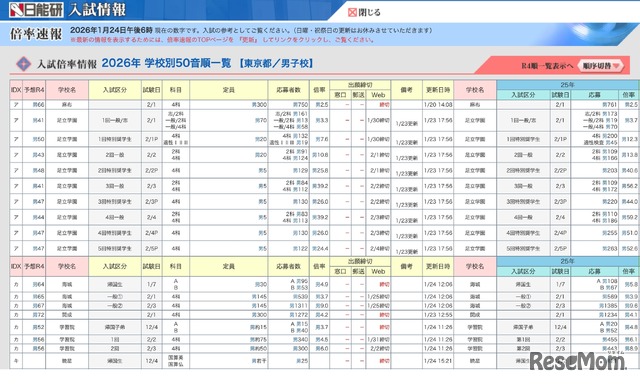
Task: Click the 男1311 applicants figure
Action: coord(299,306)
